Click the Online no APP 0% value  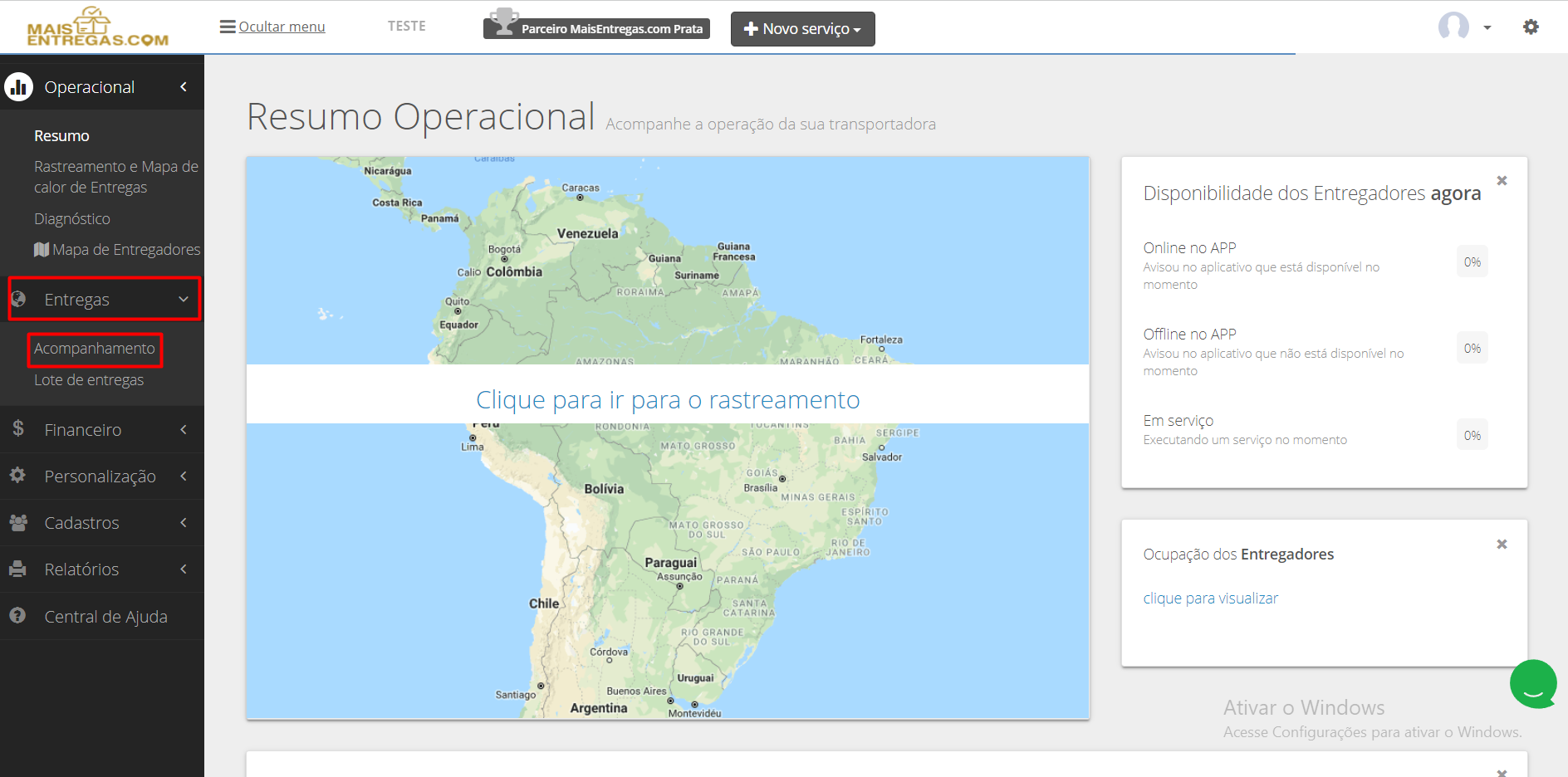(x=1472, y=262)
